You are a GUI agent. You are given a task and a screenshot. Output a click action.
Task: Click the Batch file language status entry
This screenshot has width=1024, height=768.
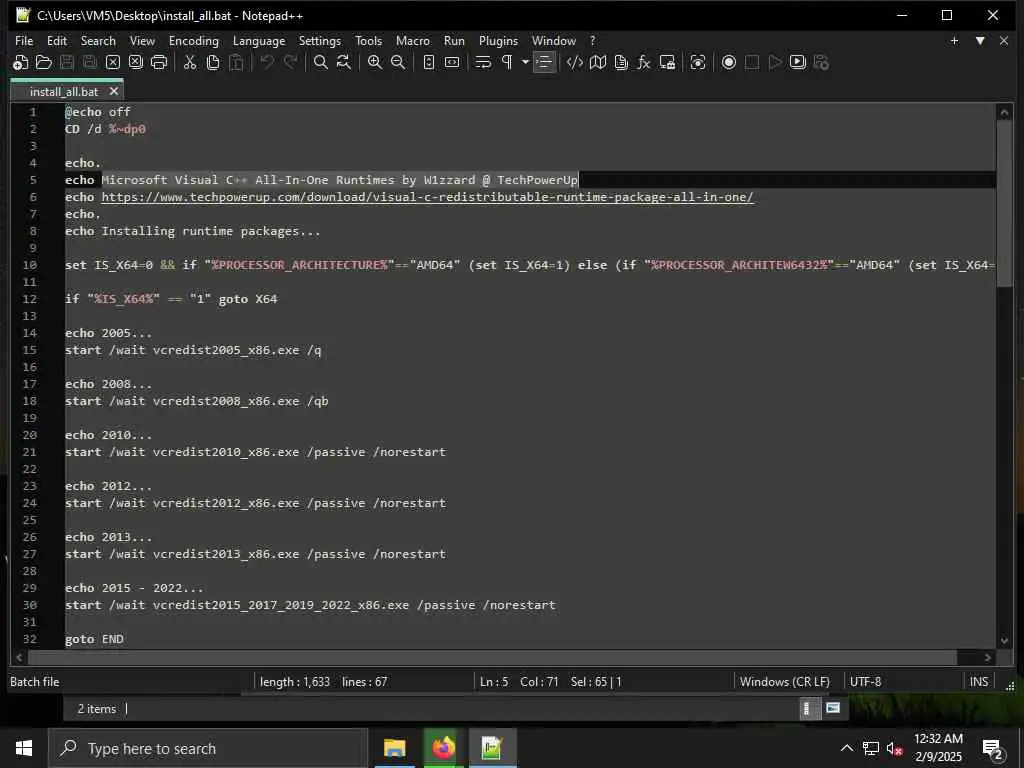35,682
